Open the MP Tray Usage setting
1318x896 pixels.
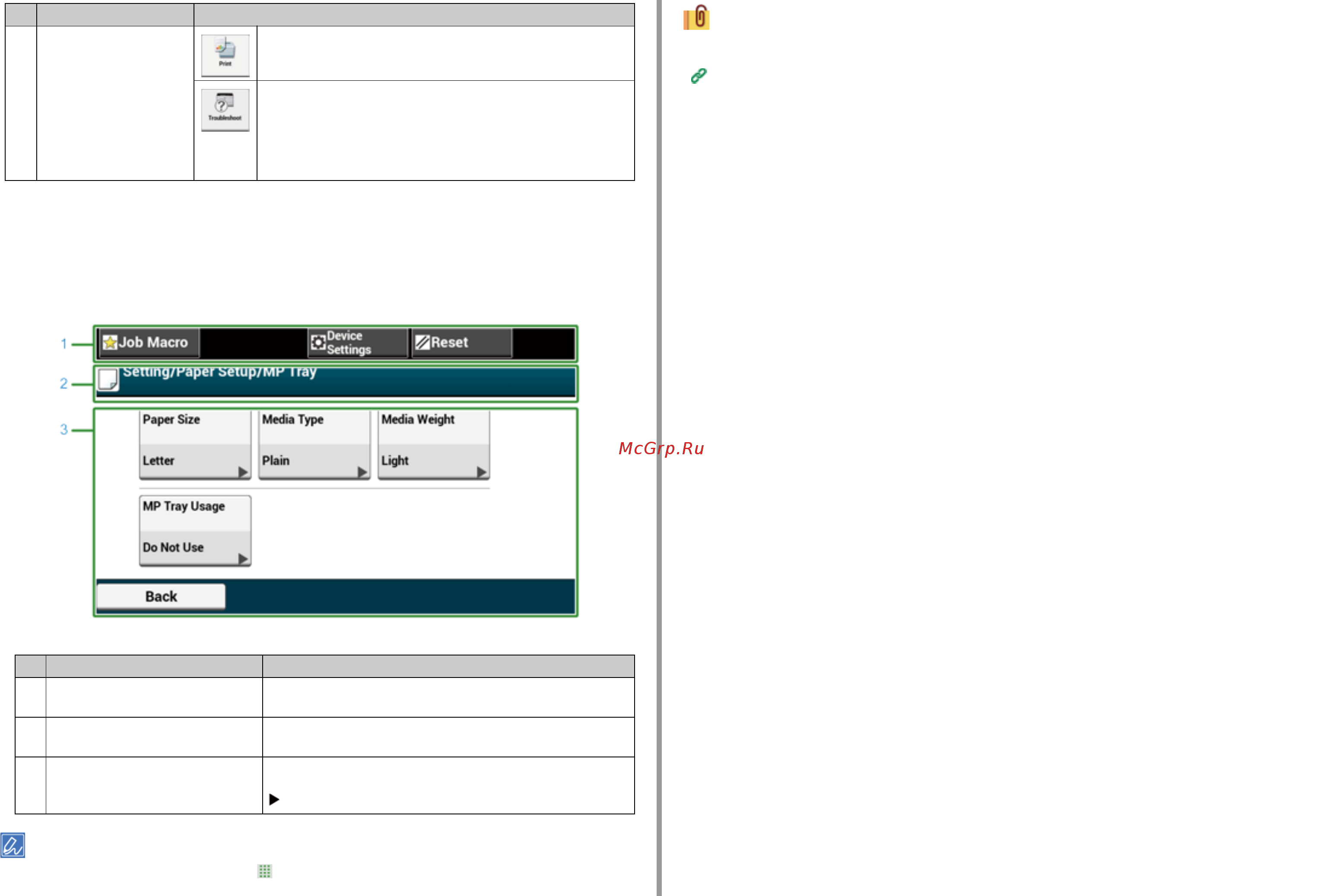[x=195, y=531]
